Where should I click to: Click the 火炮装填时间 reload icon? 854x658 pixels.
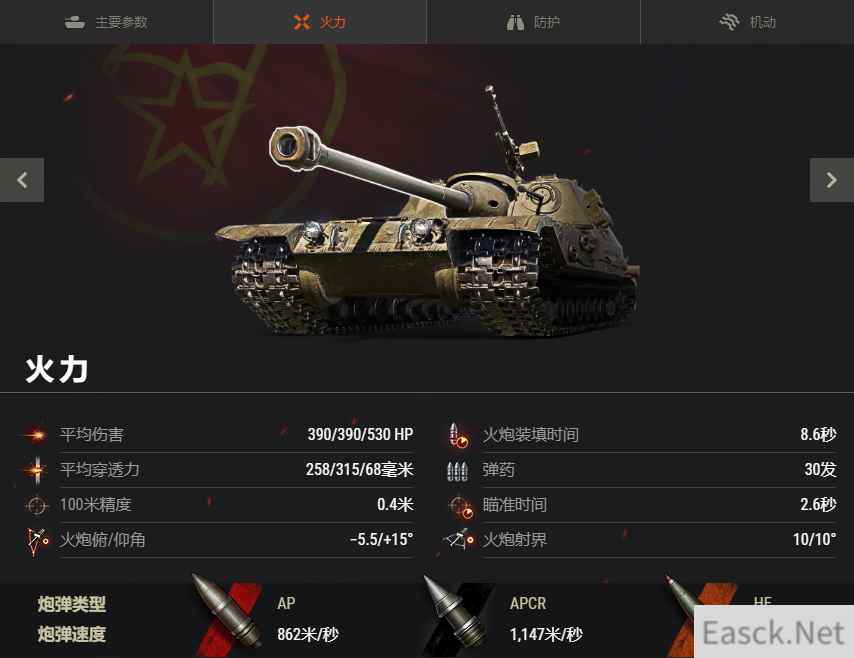[458, 435]
